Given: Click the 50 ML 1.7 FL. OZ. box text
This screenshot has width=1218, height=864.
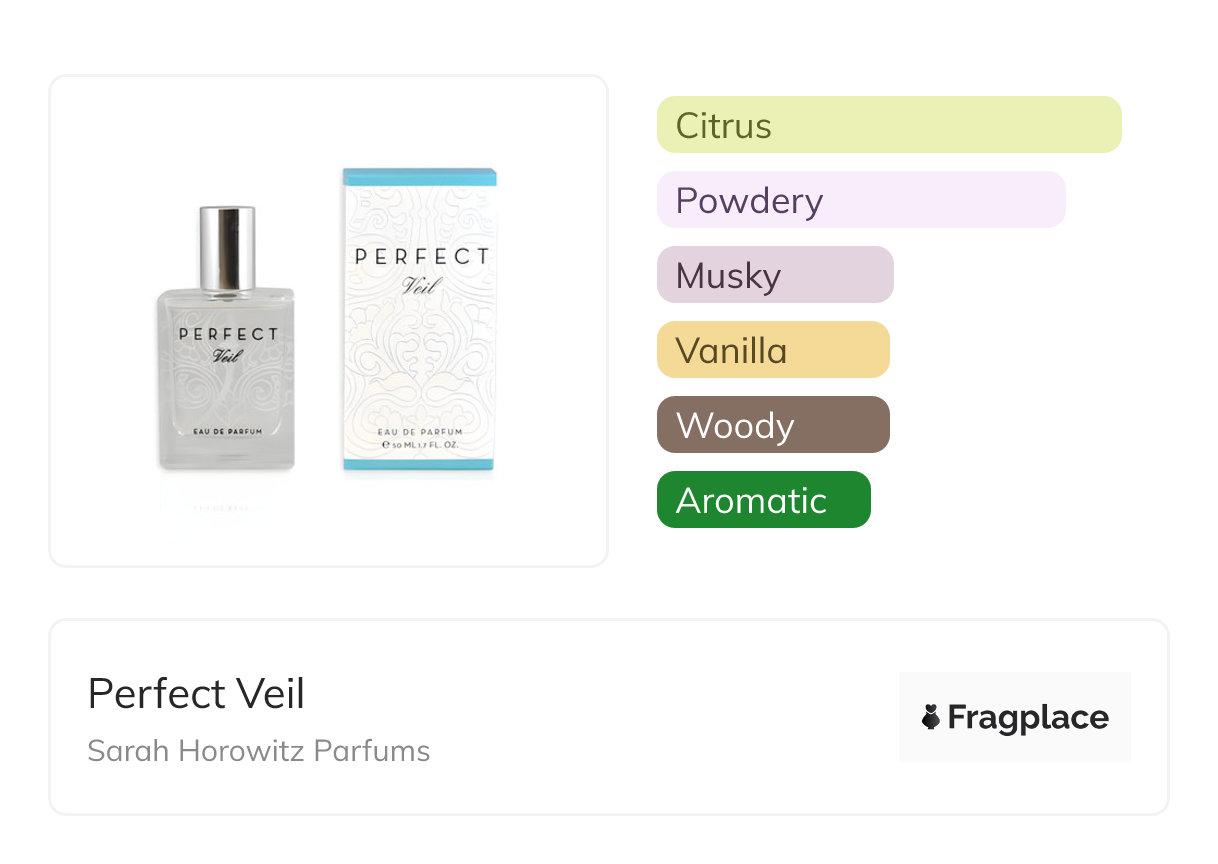Looking at the screenshot, I should tap(422, 443).
